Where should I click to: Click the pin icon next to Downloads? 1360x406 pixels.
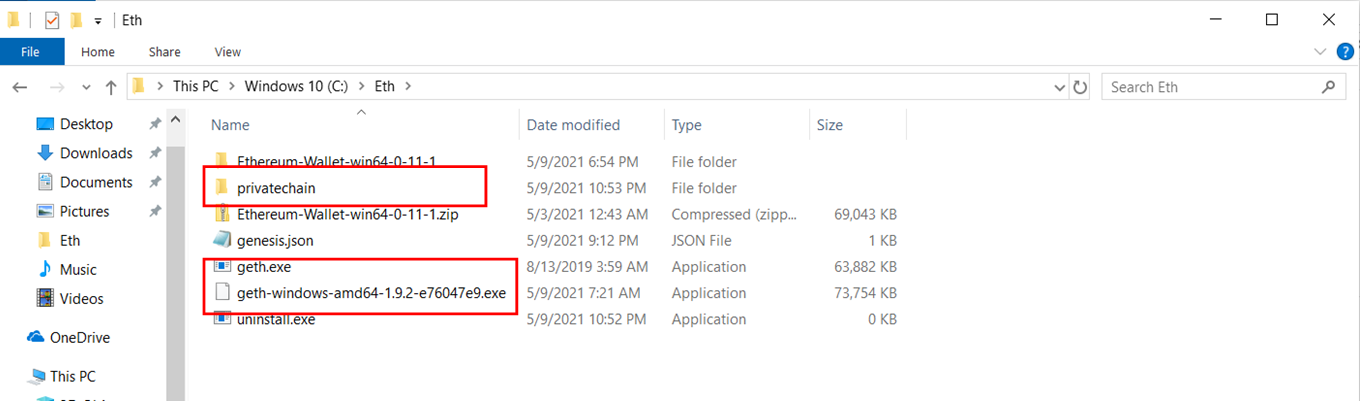click(x=154, y=153)
